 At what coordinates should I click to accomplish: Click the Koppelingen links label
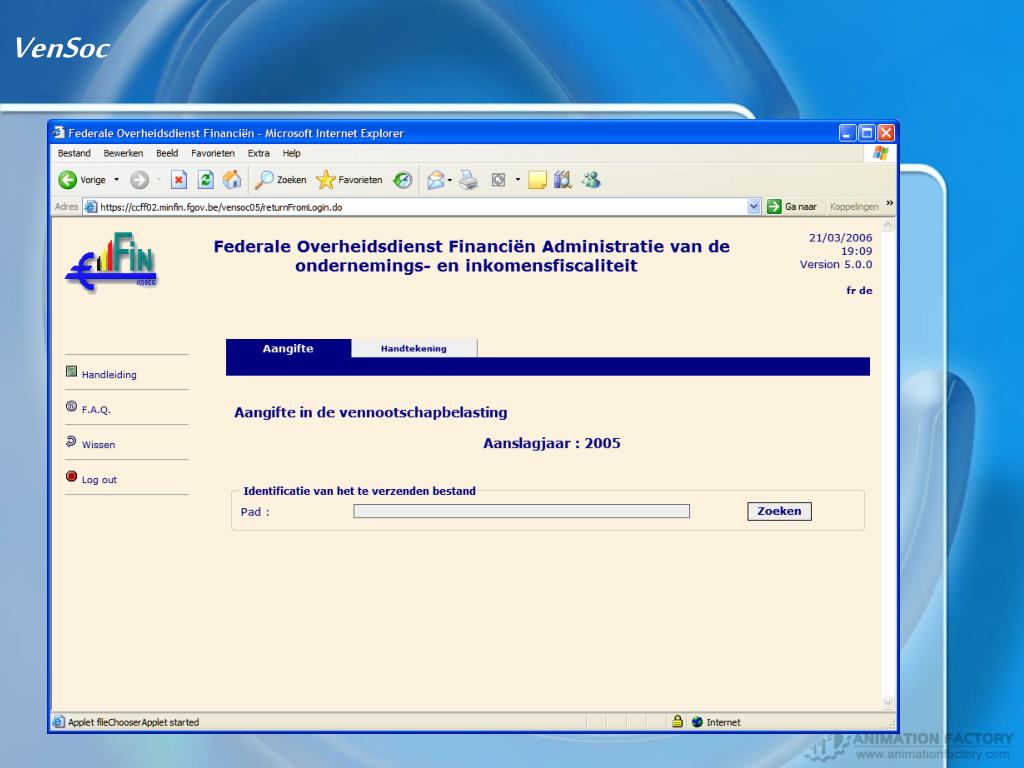[x=854, y=207]
